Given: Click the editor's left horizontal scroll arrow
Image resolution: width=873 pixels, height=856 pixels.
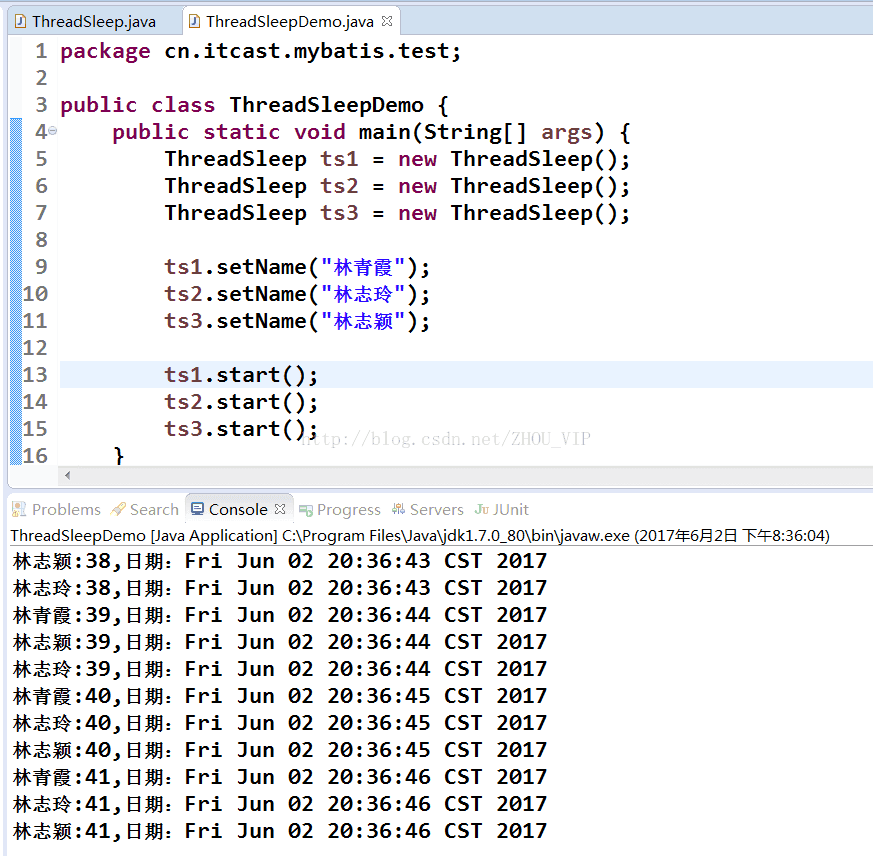Looking at the screenshot, I should pyautogui.click(x=67, y=475).
